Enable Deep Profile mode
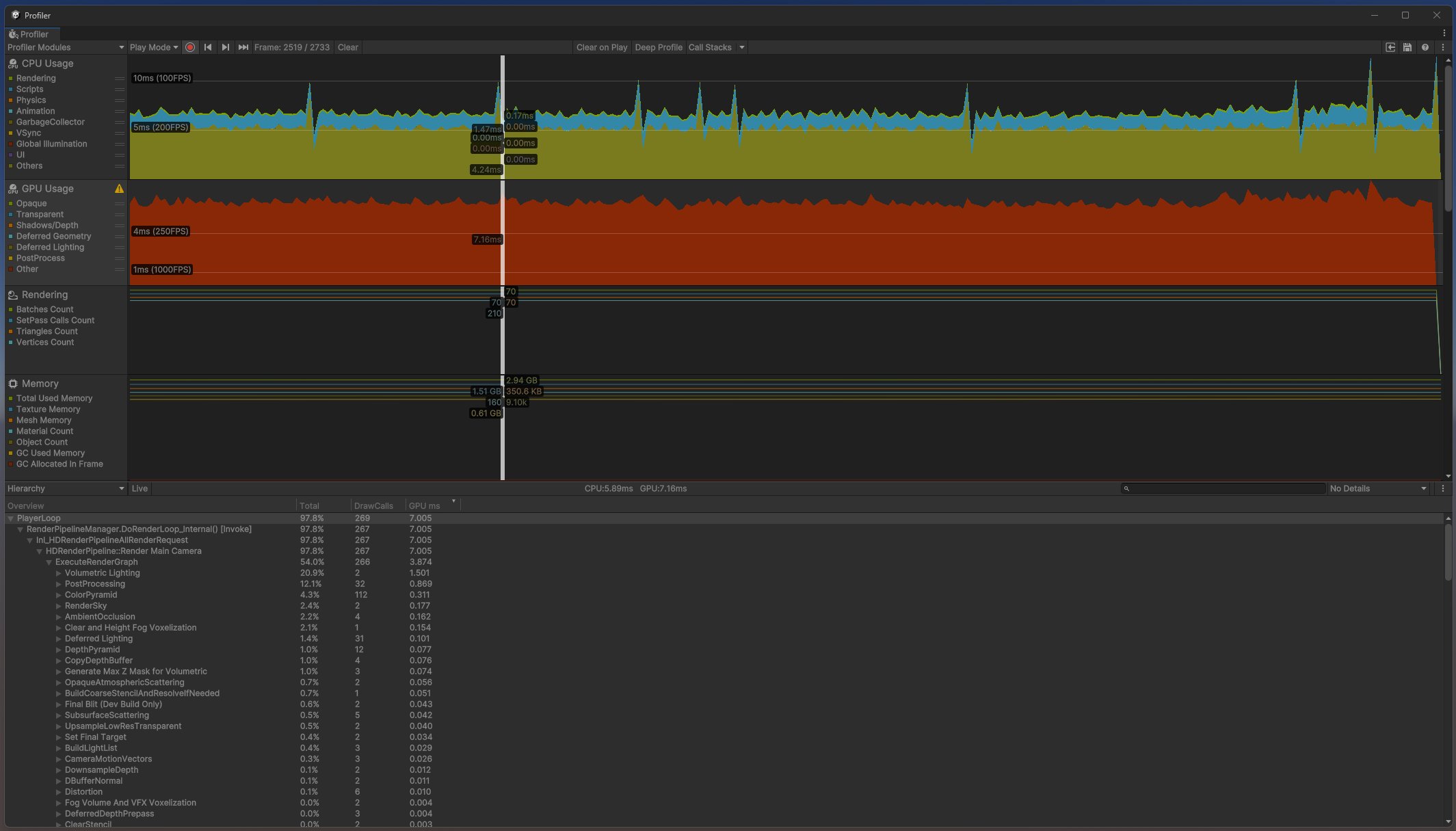The width and height of the screenshot is (1456, 831). point(658,47)
